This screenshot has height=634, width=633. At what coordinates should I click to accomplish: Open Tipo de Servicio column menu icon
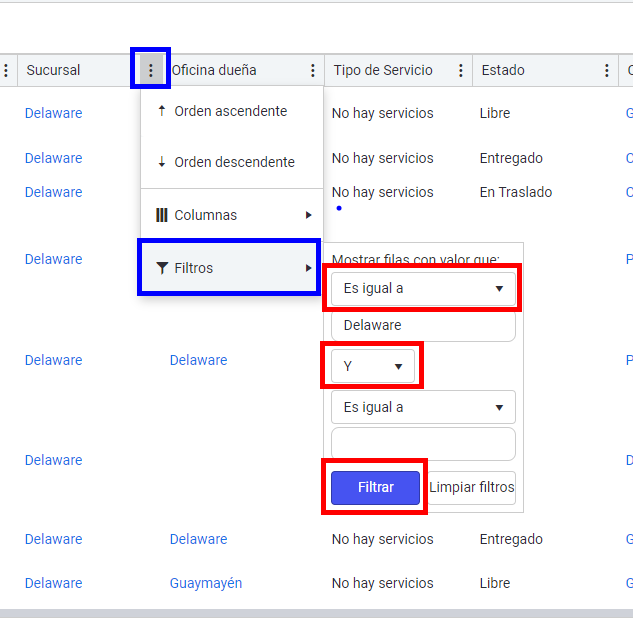point(461,70)
